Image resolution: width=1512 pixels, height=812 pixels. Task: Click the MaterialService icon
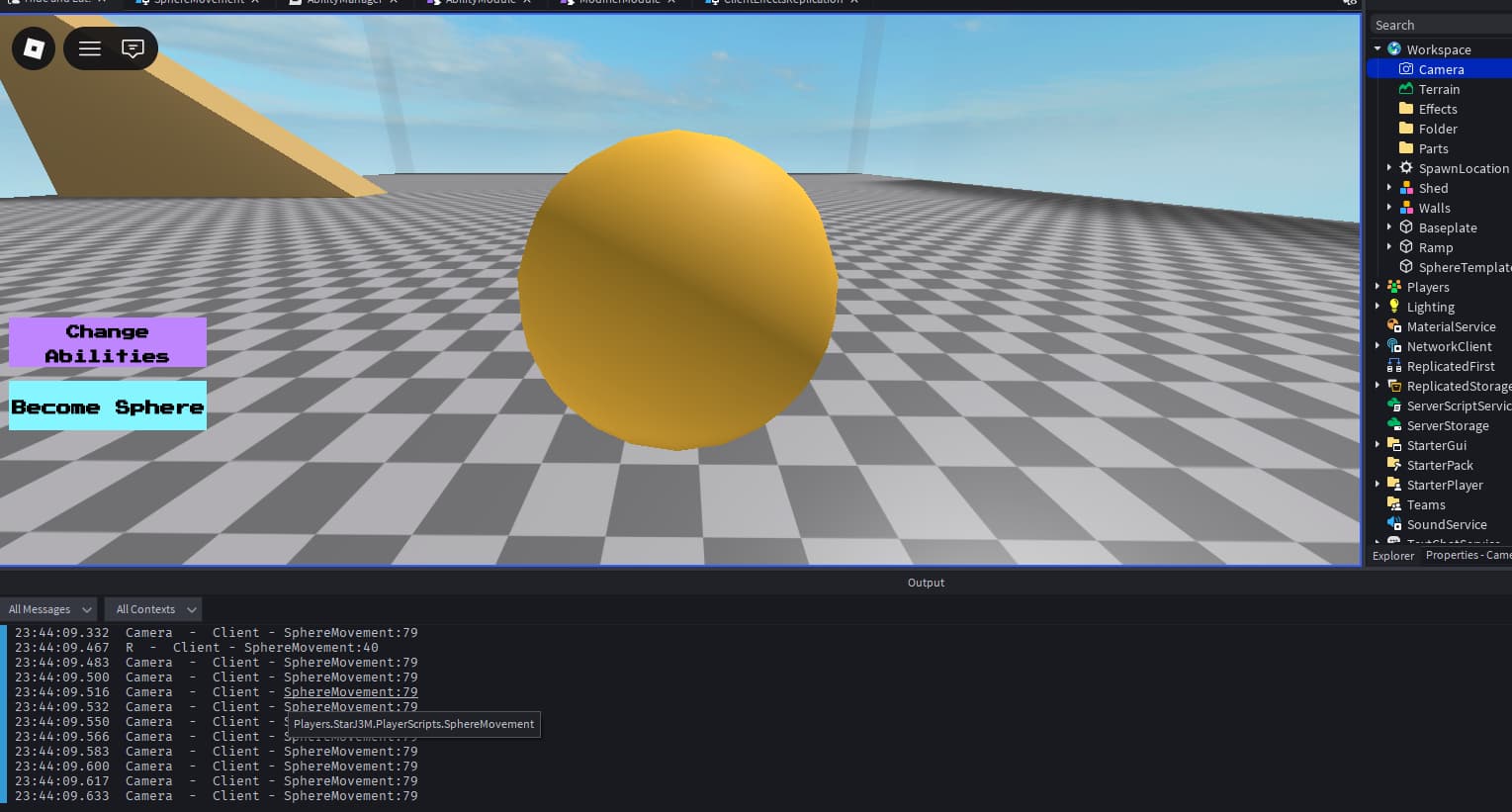pos(1394,326)
